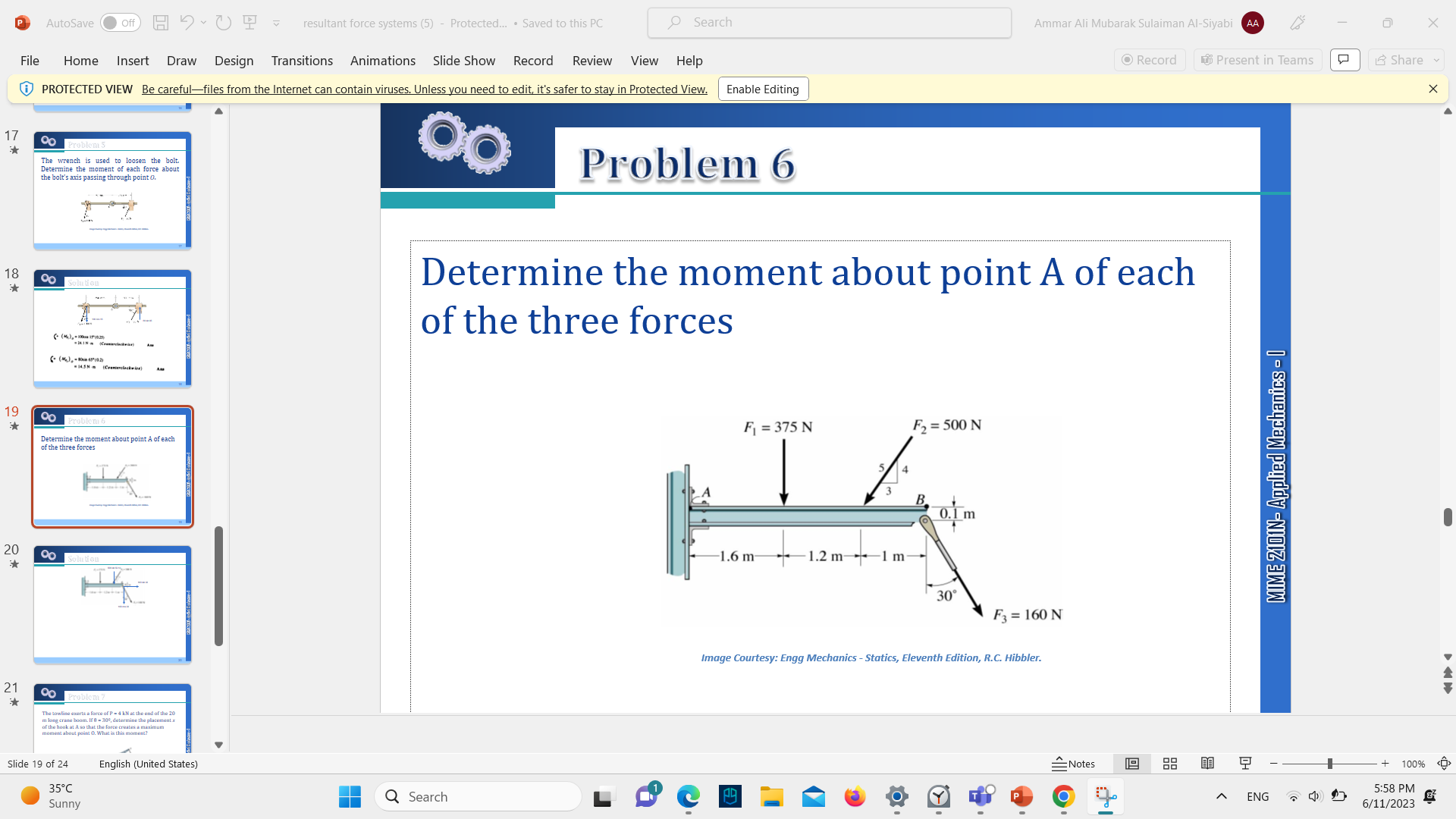1456x819 pixels.
Task: Click the Save icon in Quick Access Toolbar
Action: point(161,23)
